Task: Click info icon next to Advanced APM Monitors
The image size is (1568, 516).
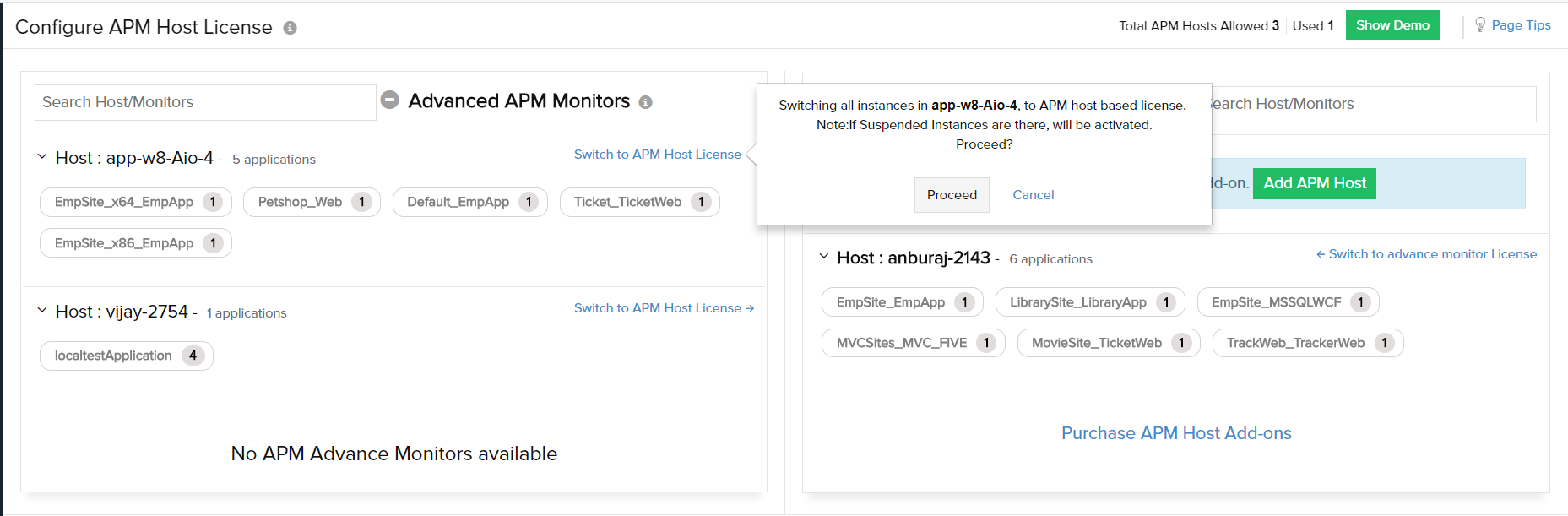Action: click(x=645, y=102)
